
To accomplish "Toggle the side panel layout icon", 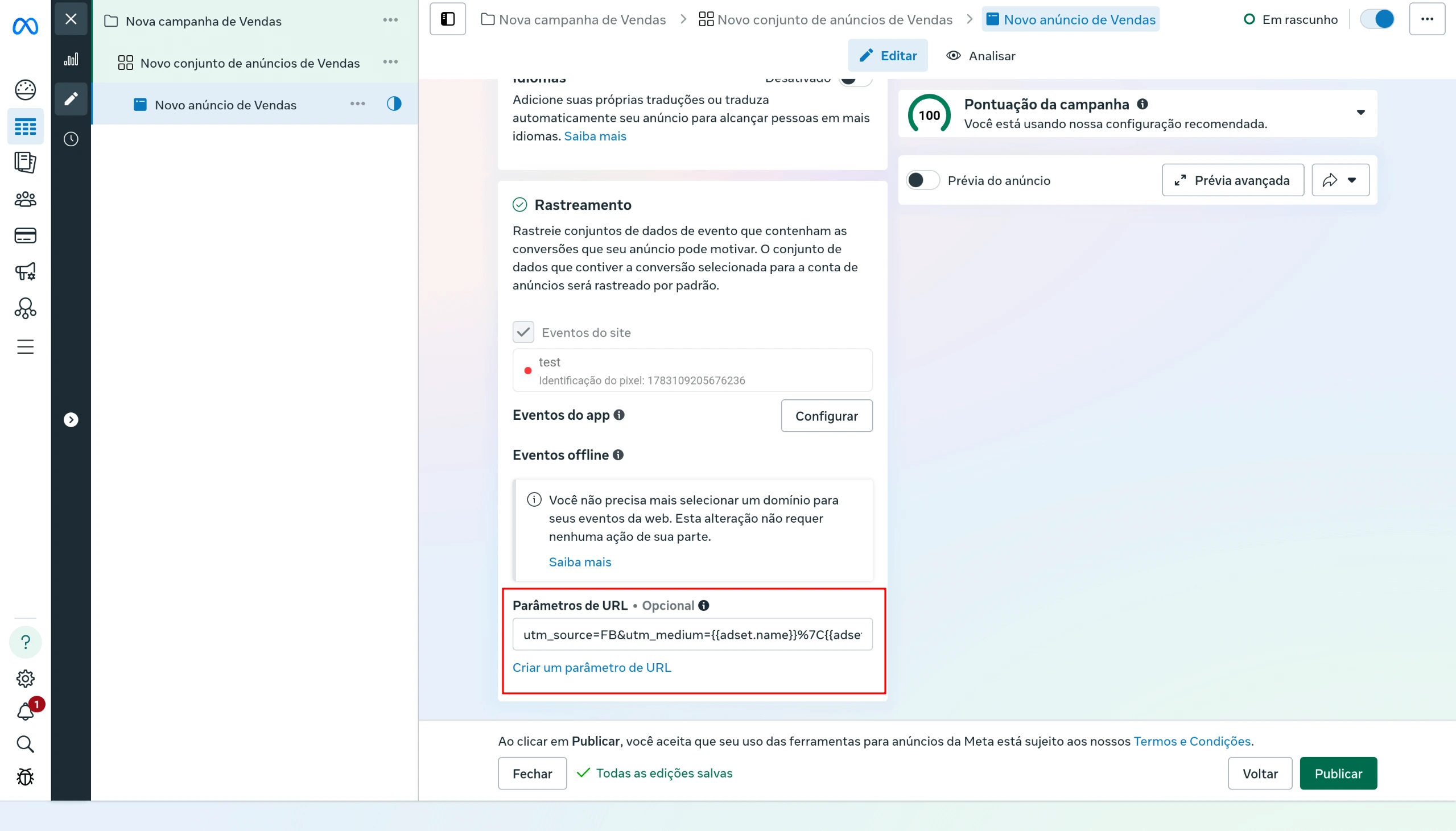I will [x=447, y=19].
